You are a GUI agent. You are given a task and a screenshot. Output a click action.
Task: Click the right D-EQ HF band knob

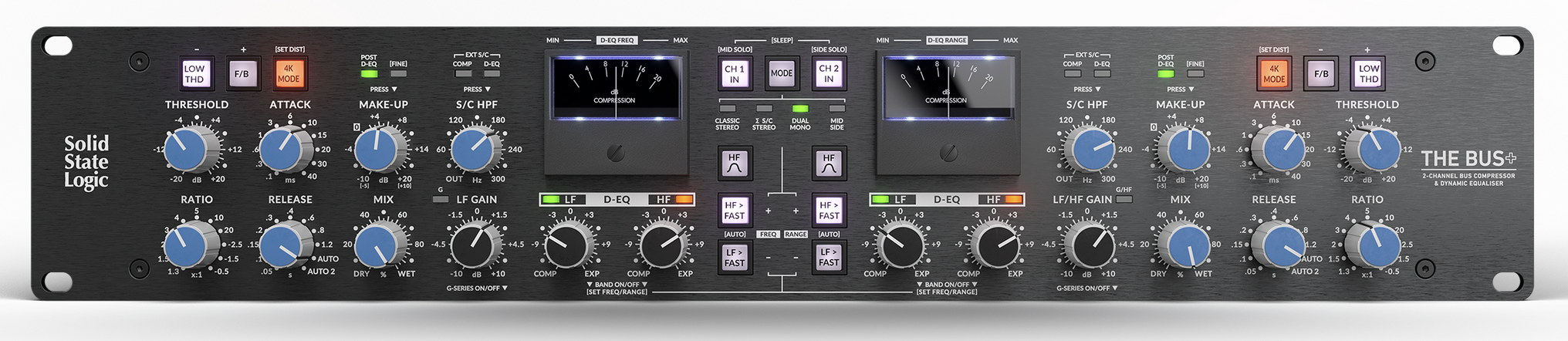coord(995,246)
